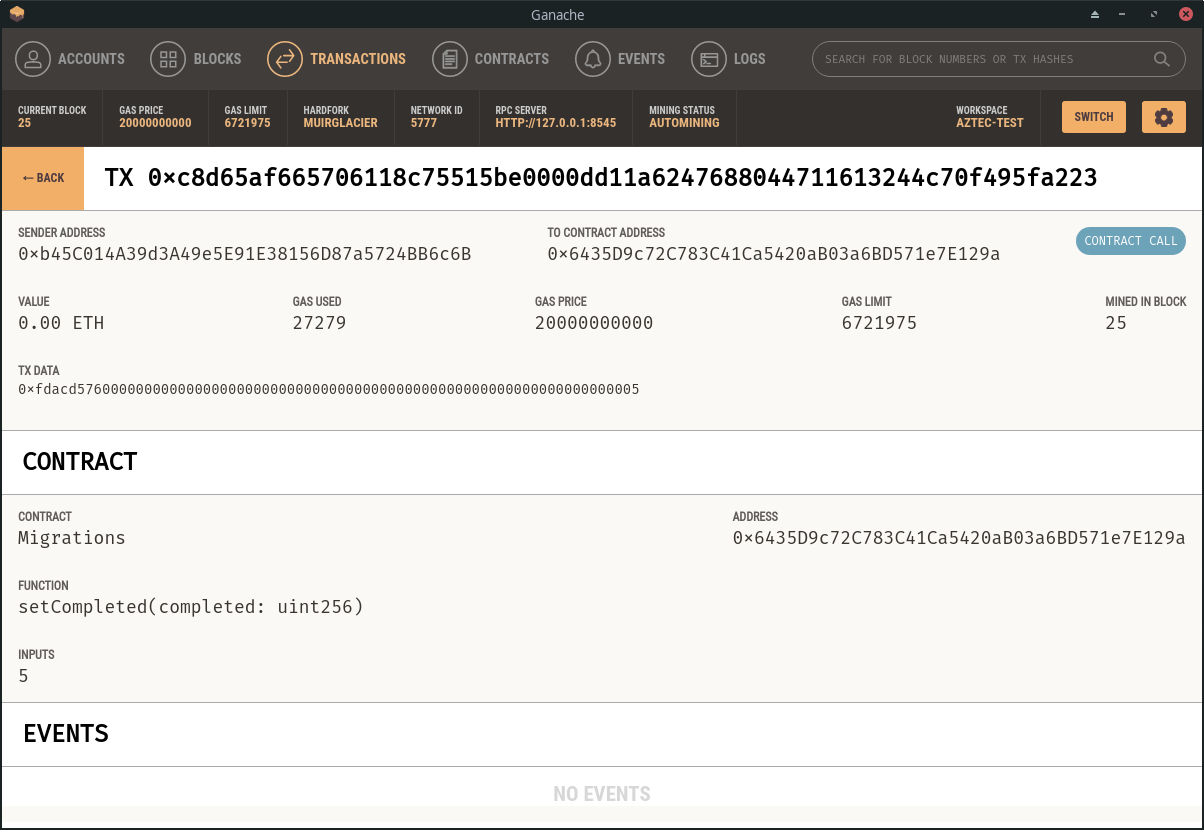This screenshot has height=830, width=1204.
Task: Open the Logs terminal icon
Action: click(709, 59)
